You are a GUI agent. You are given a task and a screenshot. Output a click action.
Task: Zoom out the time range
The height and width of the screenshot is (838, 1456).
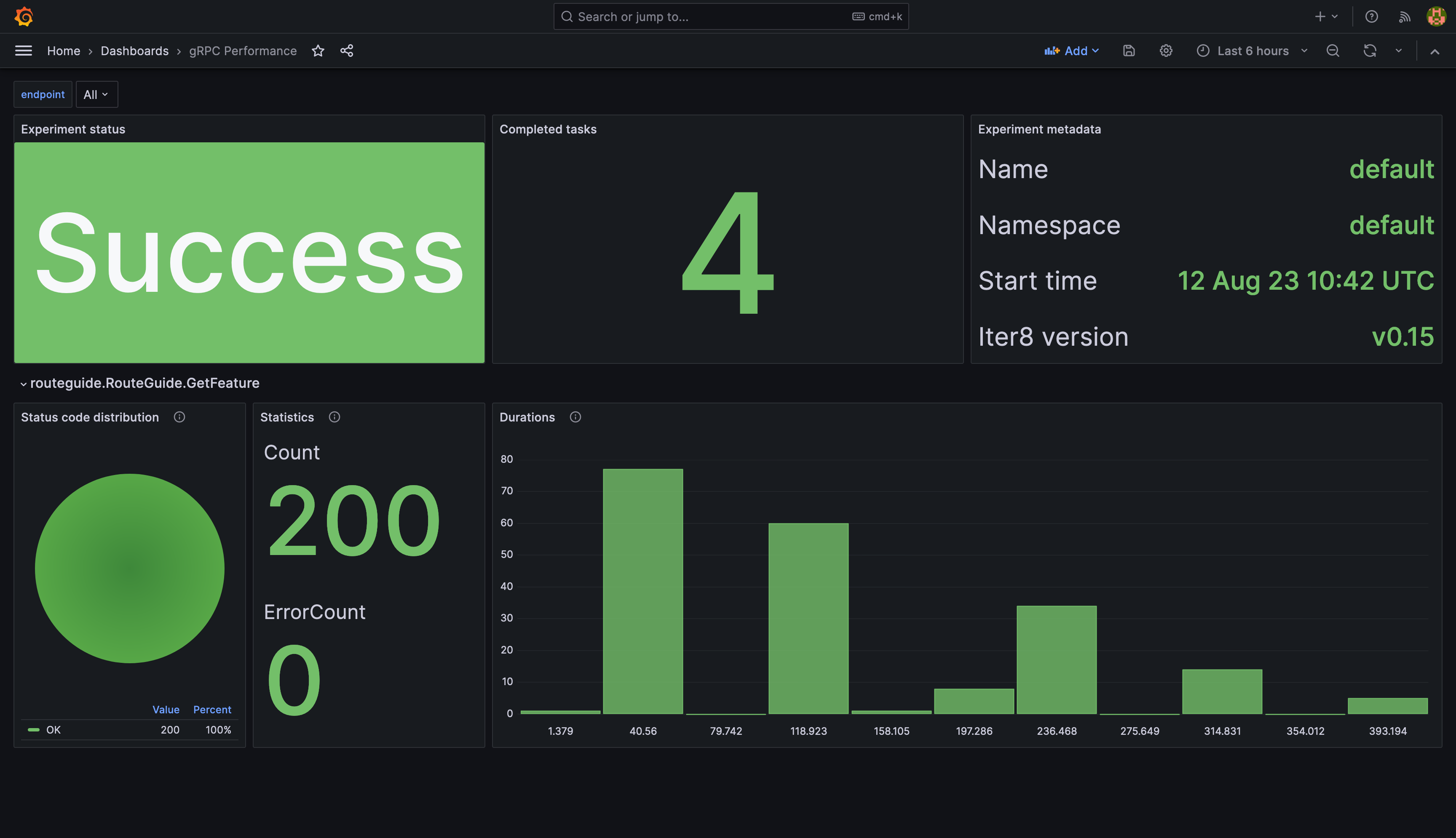point(1333,51)
